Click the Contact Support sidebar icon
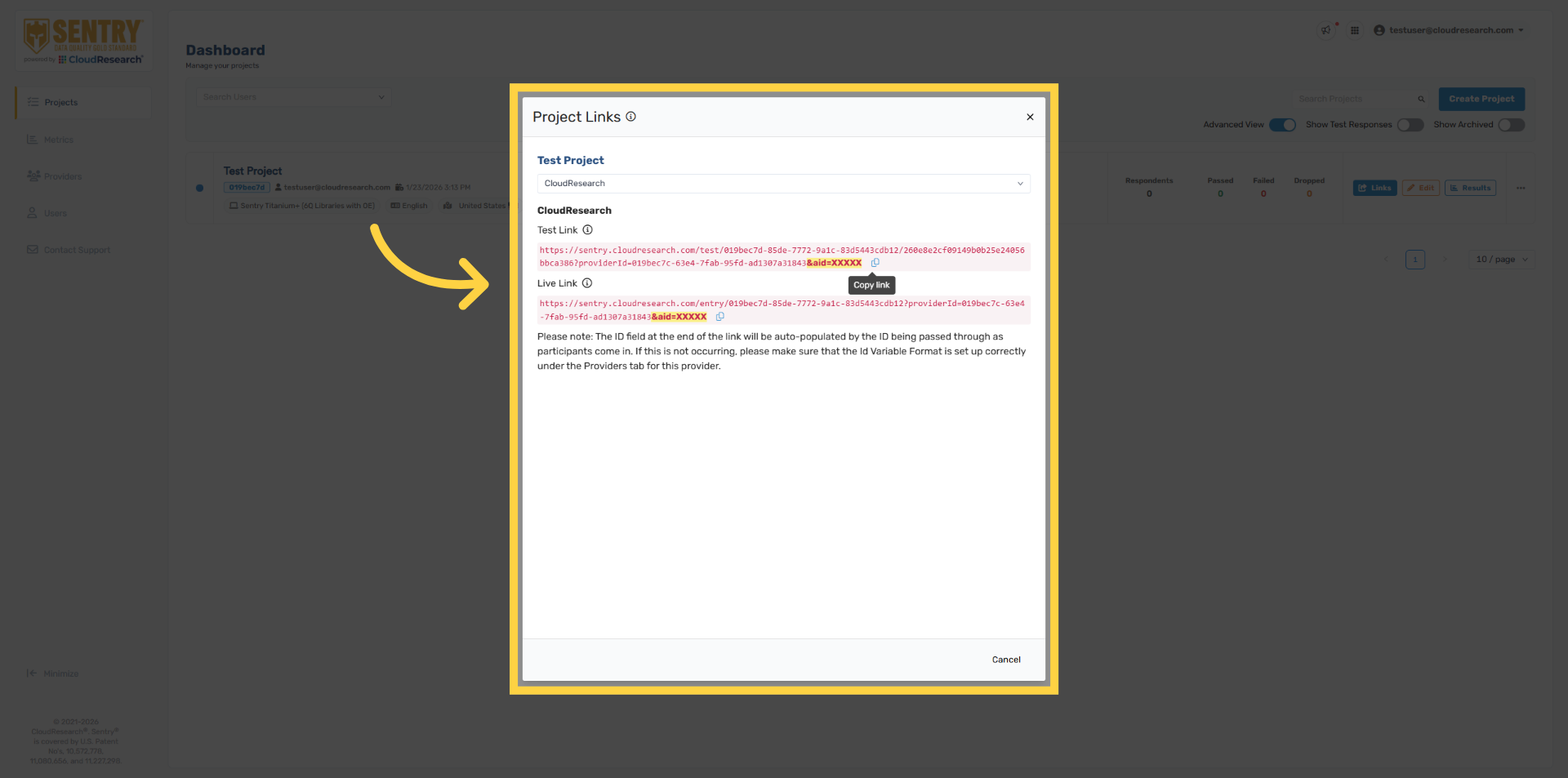The width and height of the screenshot is (1568, 778). [33, 249]
